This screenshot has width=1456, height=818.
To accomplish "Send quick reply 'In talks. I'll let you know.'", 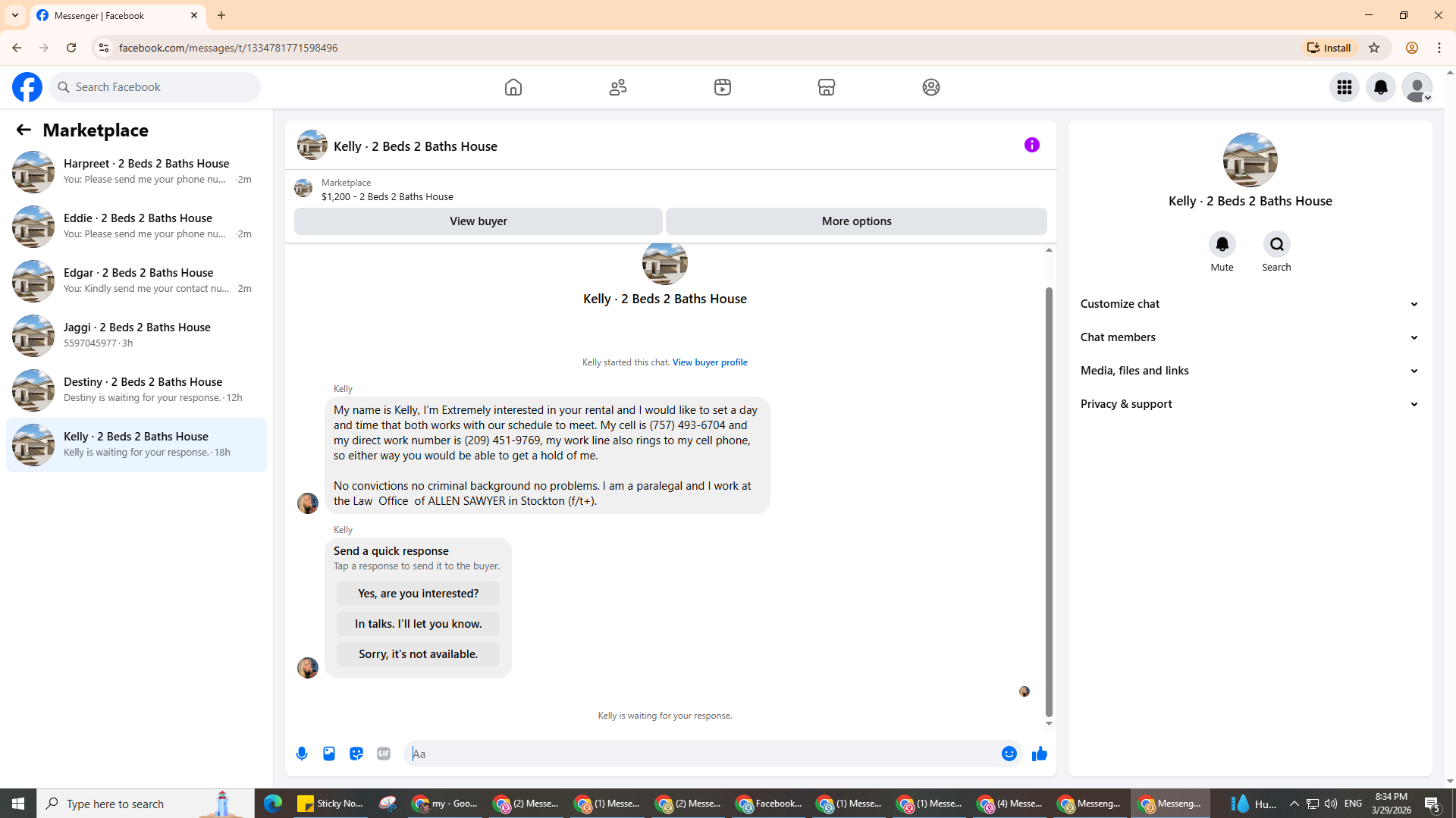I will pyautogui.click(x=418, y=624).
